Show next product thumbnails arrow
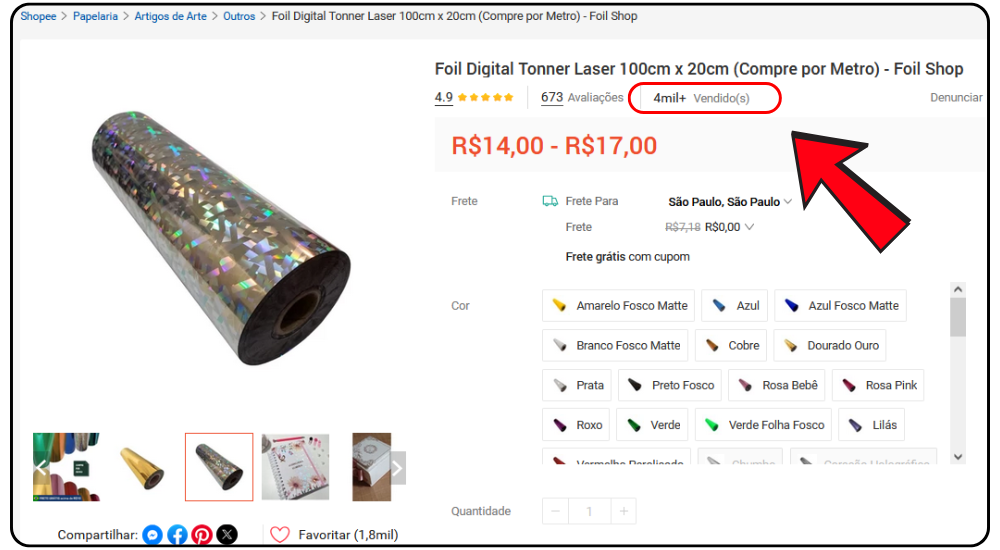 [397, 468]
